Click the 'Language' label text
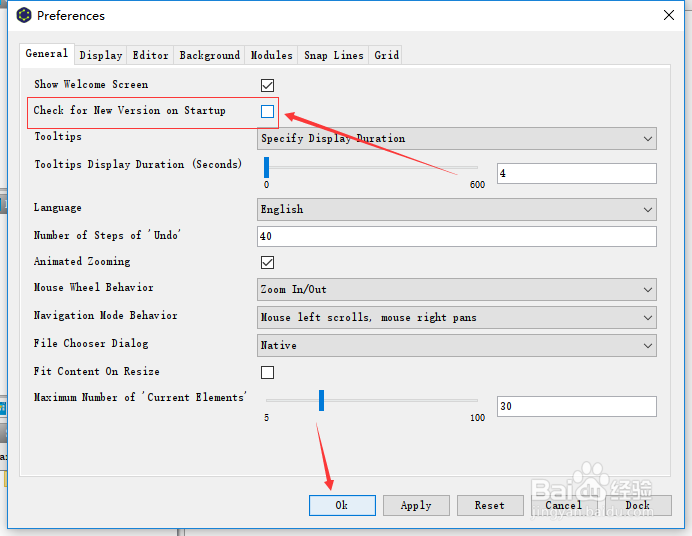 tap(57, 208)
